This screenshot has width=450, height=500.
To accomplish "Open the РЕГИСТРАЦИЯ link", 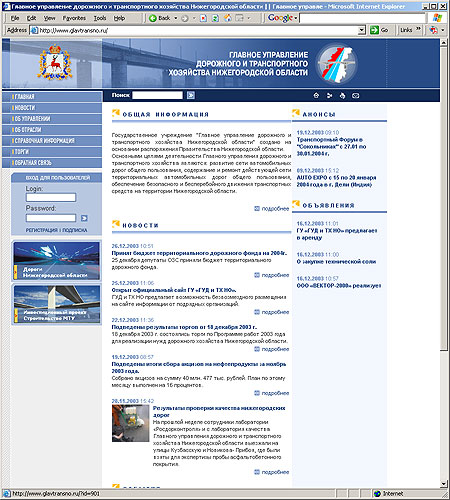I will 42,230.
